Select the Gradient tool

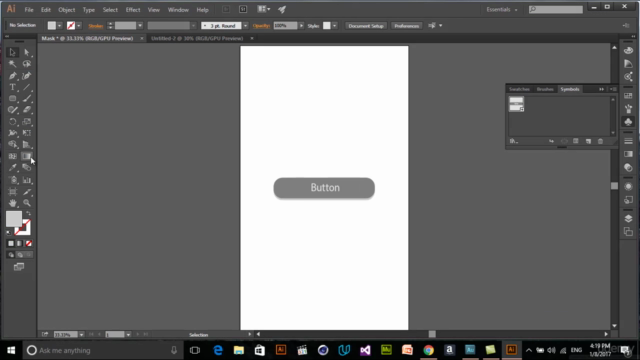pyautogui.click(x=27, y=156)
